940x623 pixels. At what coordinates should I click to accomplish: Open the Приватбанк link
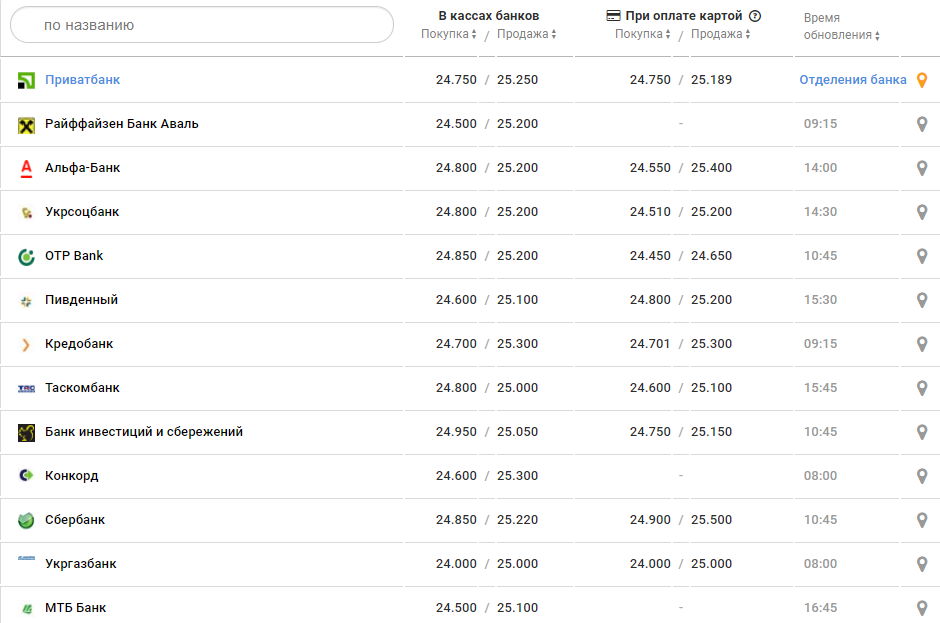[x=82, y=80]
